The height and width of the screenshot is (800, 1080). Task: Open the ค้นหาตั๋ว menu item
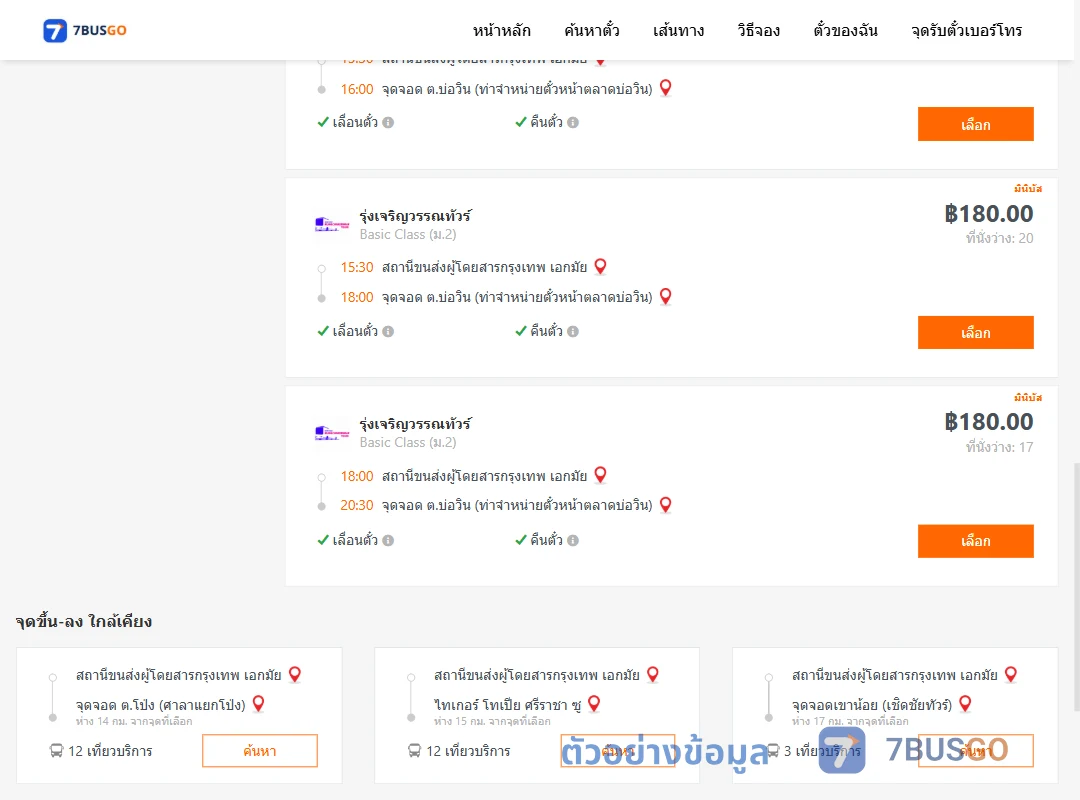(592, 30)
